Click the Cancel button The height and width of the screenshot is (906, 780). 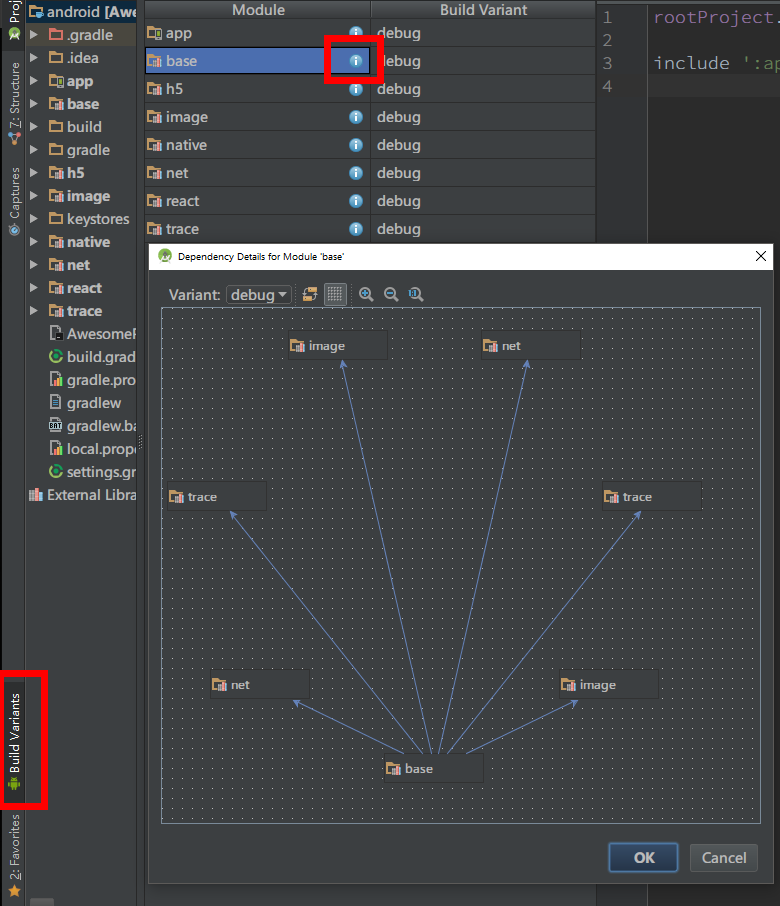(x=724, y=857)
